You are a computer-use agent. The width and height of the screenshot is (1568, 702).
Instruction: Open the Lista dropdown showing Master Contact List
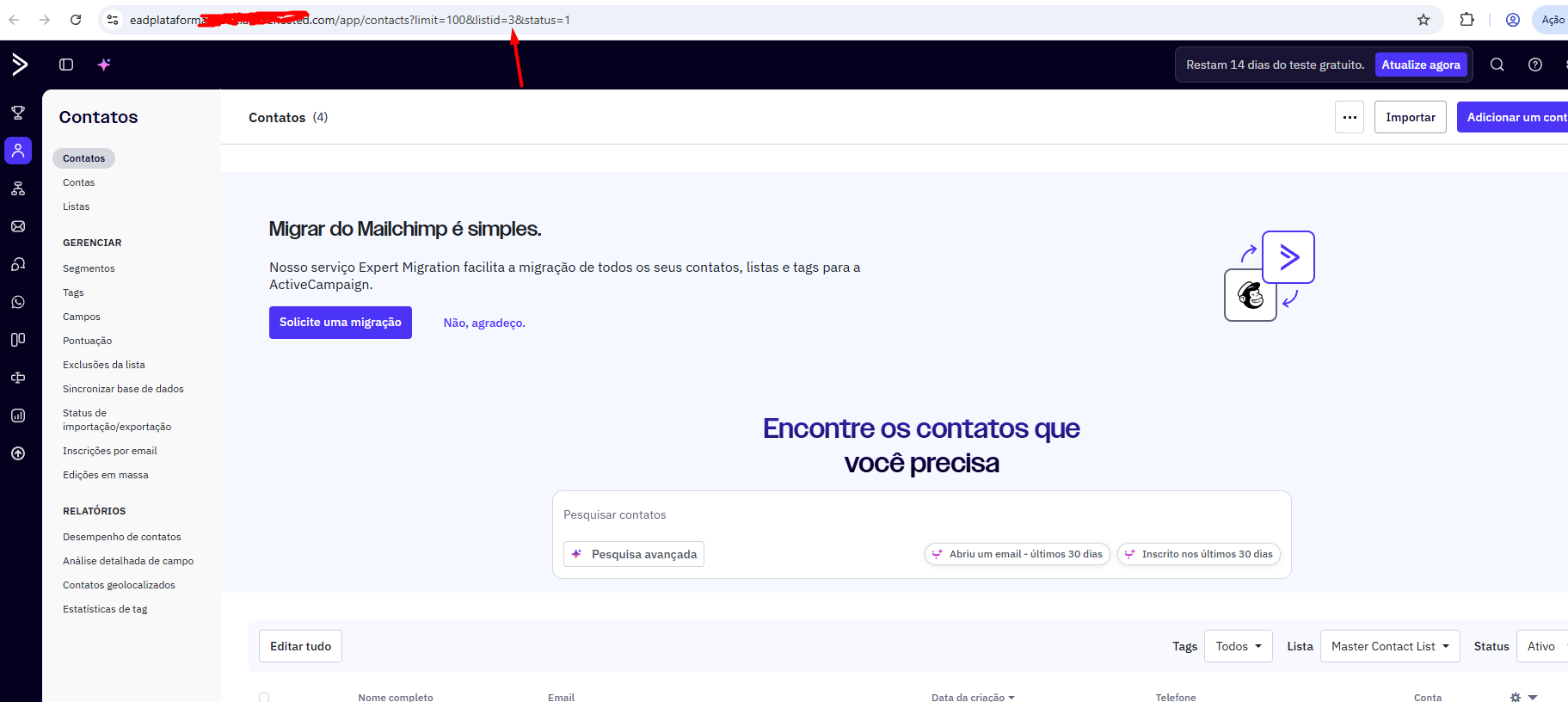pos(1390,646)
